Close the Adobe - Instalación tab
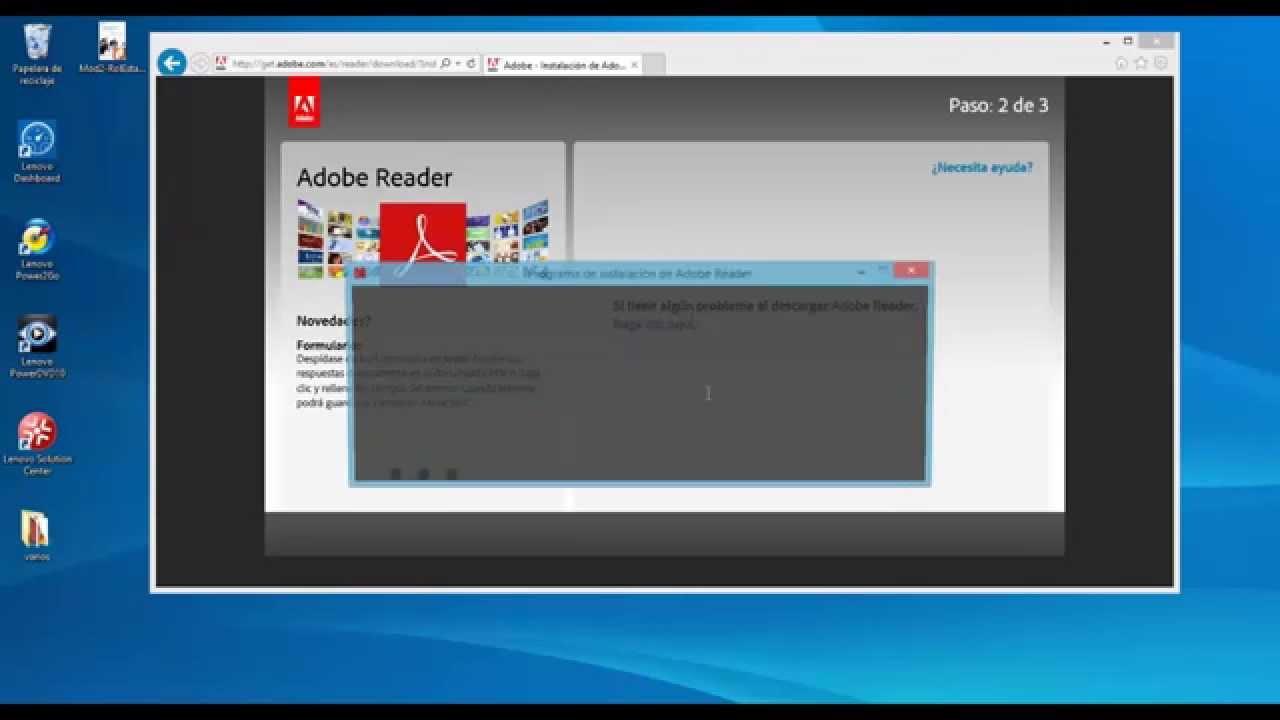Image resolution: width=1280 pixels, height=720 pixels. click(634, 65)
